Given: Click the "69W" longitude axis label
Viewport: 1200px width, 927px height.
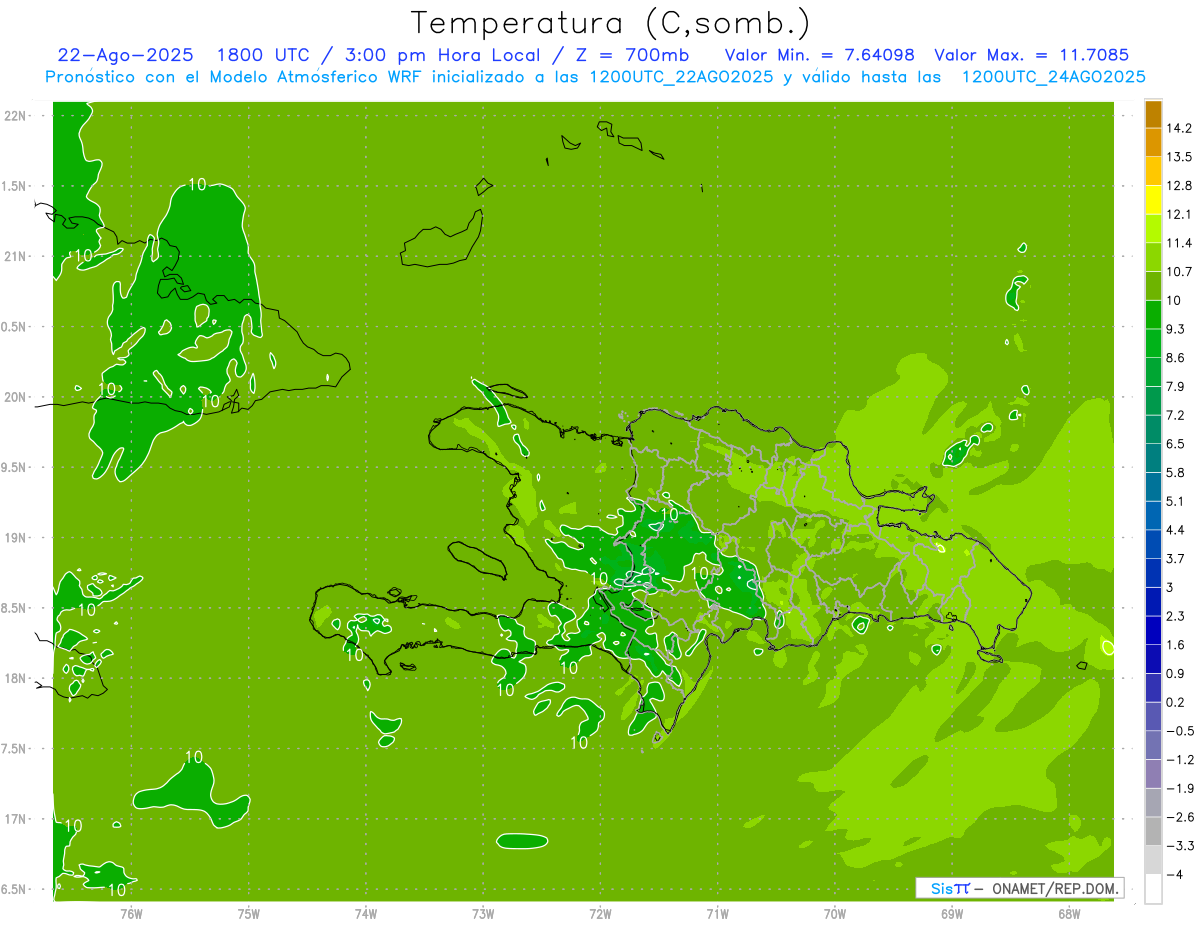Looking at the screenshot, I should [952, 914].
